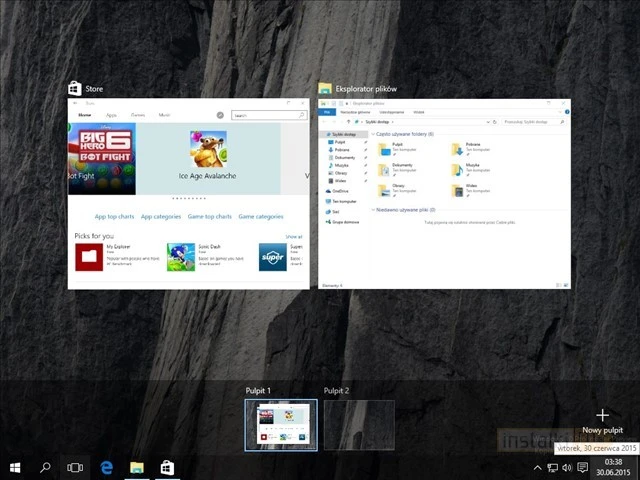Screen dimensions: 640x480
Task: Launch Microsoft Edge from the taskbar
Action: 106,467
